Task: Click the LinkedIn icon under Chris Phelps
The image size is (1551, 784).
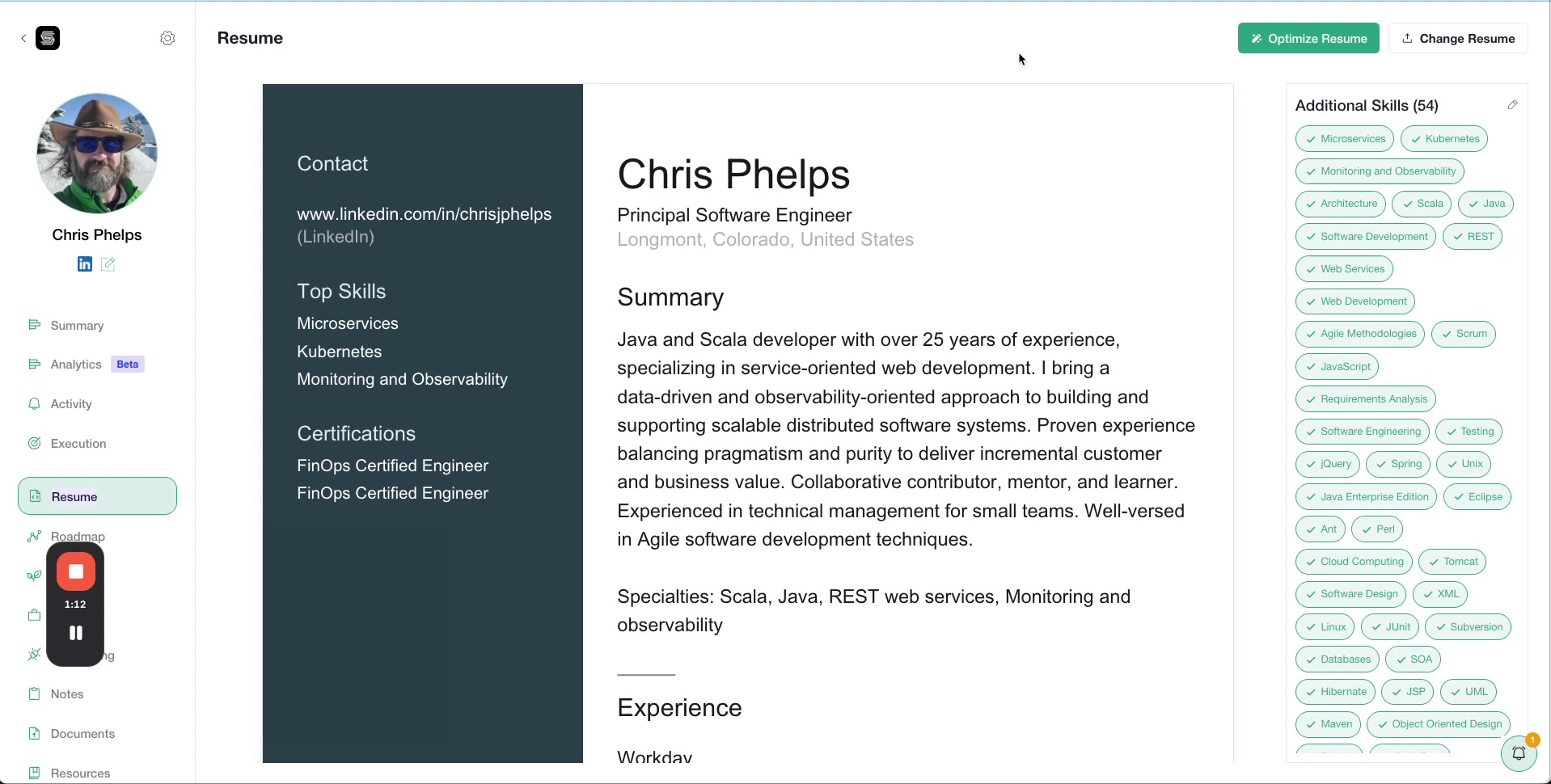Action: [x=84, y=263]
